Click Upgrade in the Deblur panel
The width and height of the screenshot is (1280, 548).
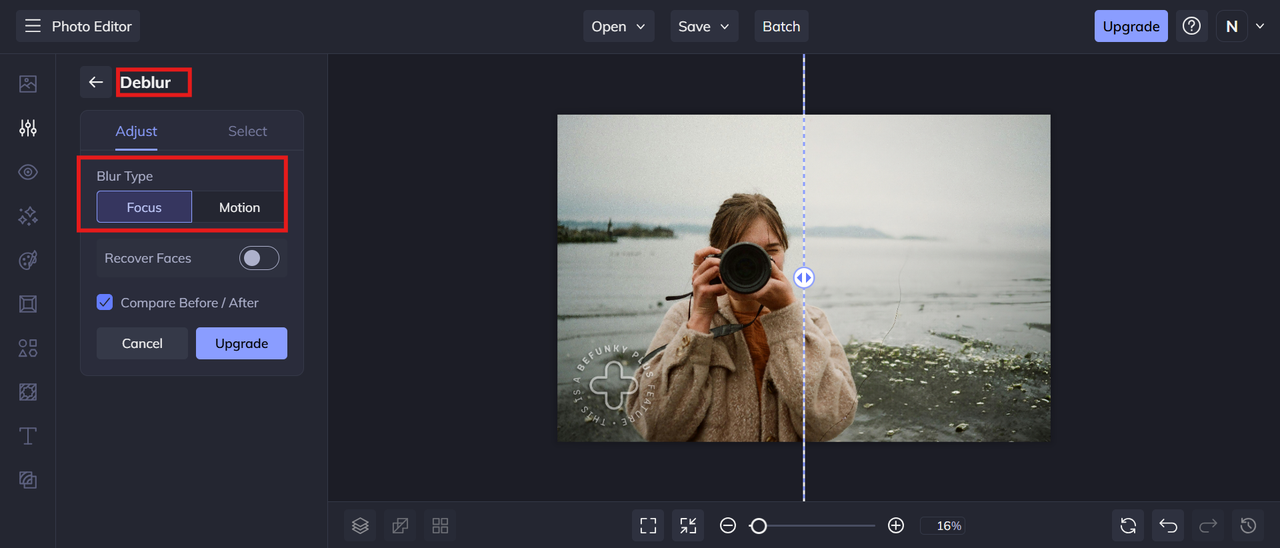click(241, 343)
